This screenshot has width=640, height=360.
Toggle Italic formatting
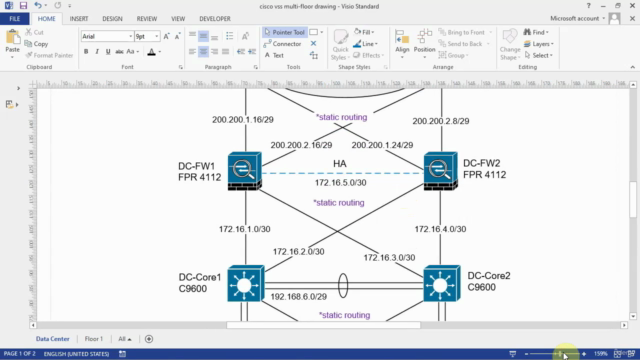coord(97,51)
